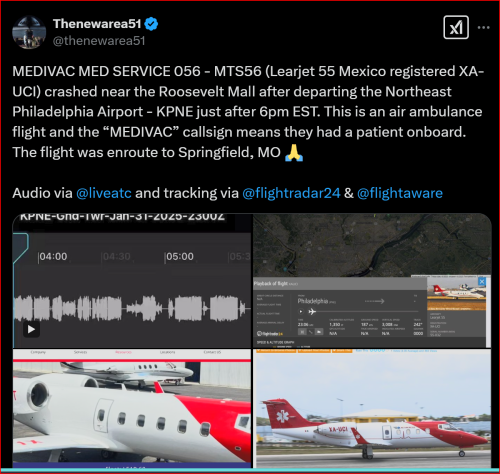Click the Flightradar24 logo
Screen dimensions: 500x474
tap(270, 334)
